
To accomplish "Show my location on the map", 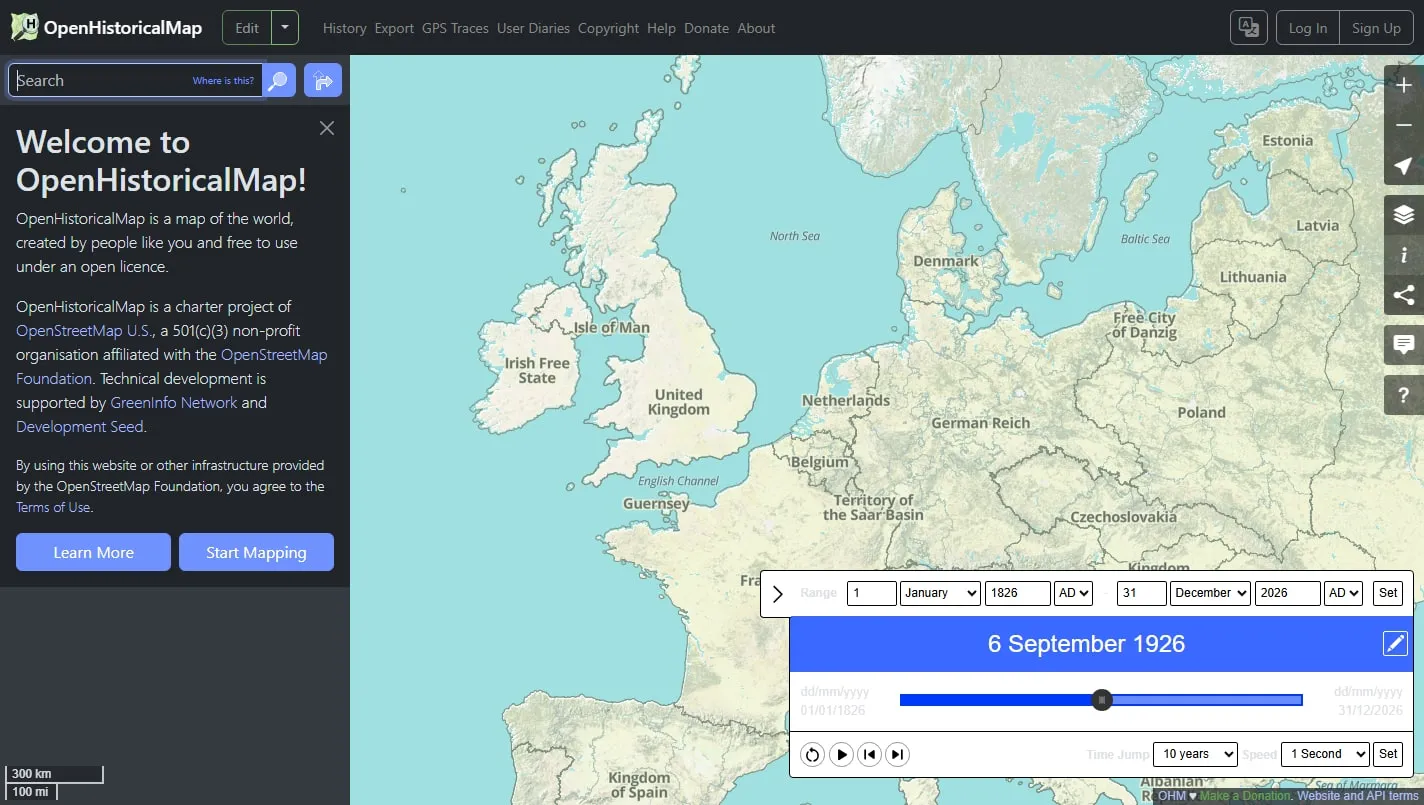I will coord(1404,165).
